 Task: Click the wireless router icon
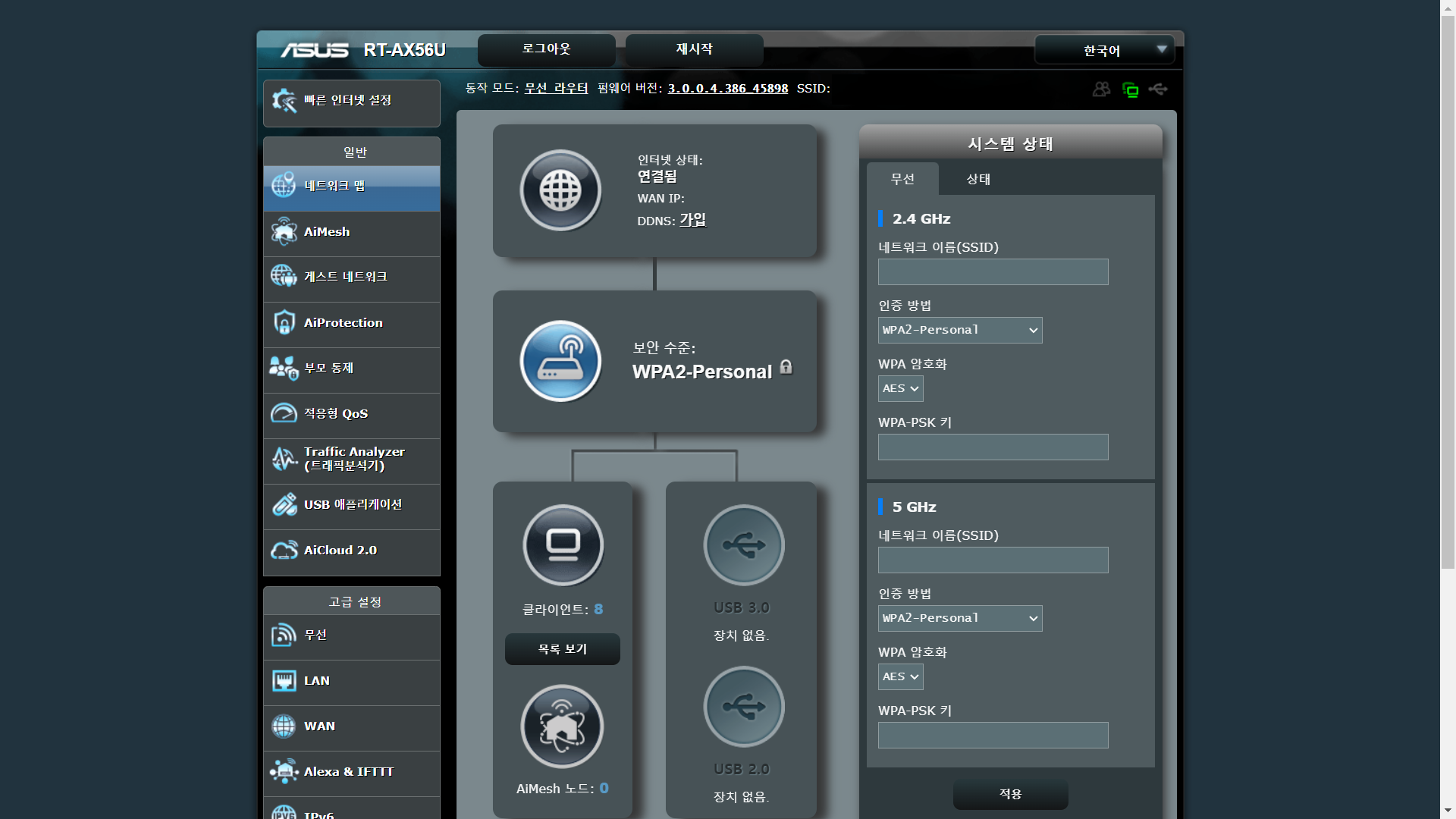point(560,361)
